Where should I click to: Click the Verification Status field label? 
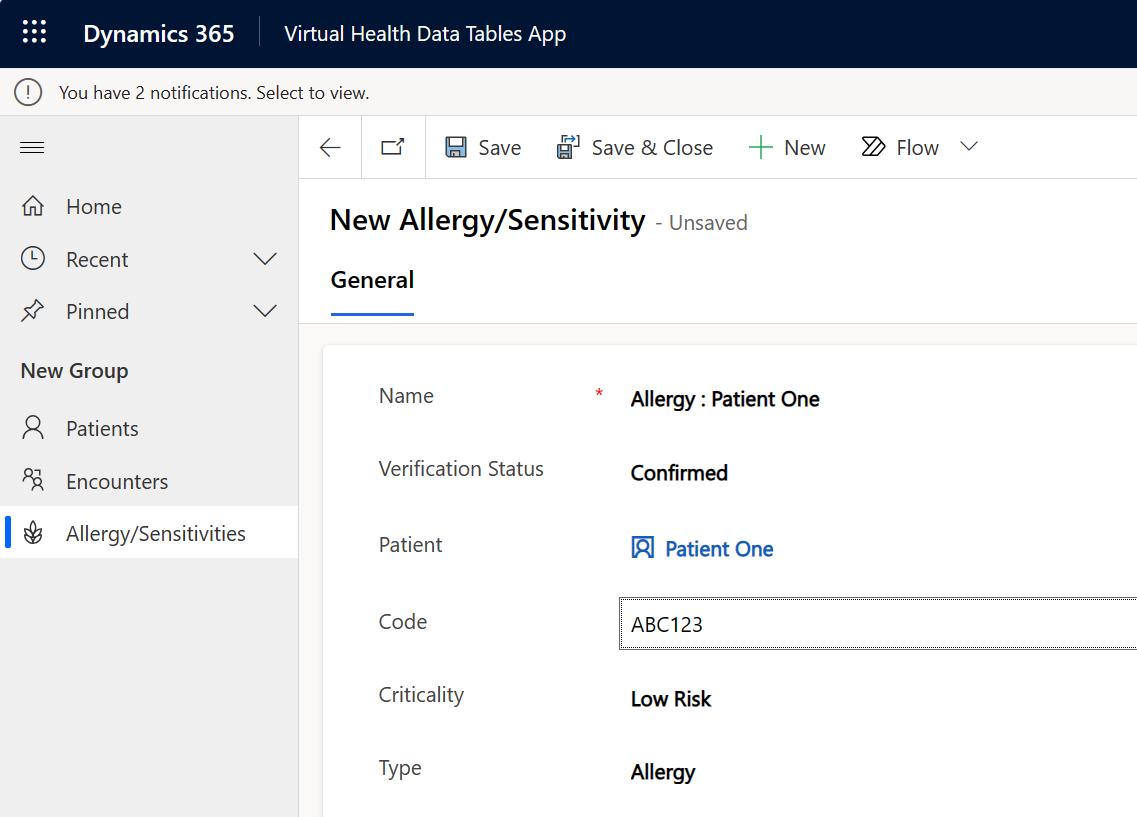[461, 469]
